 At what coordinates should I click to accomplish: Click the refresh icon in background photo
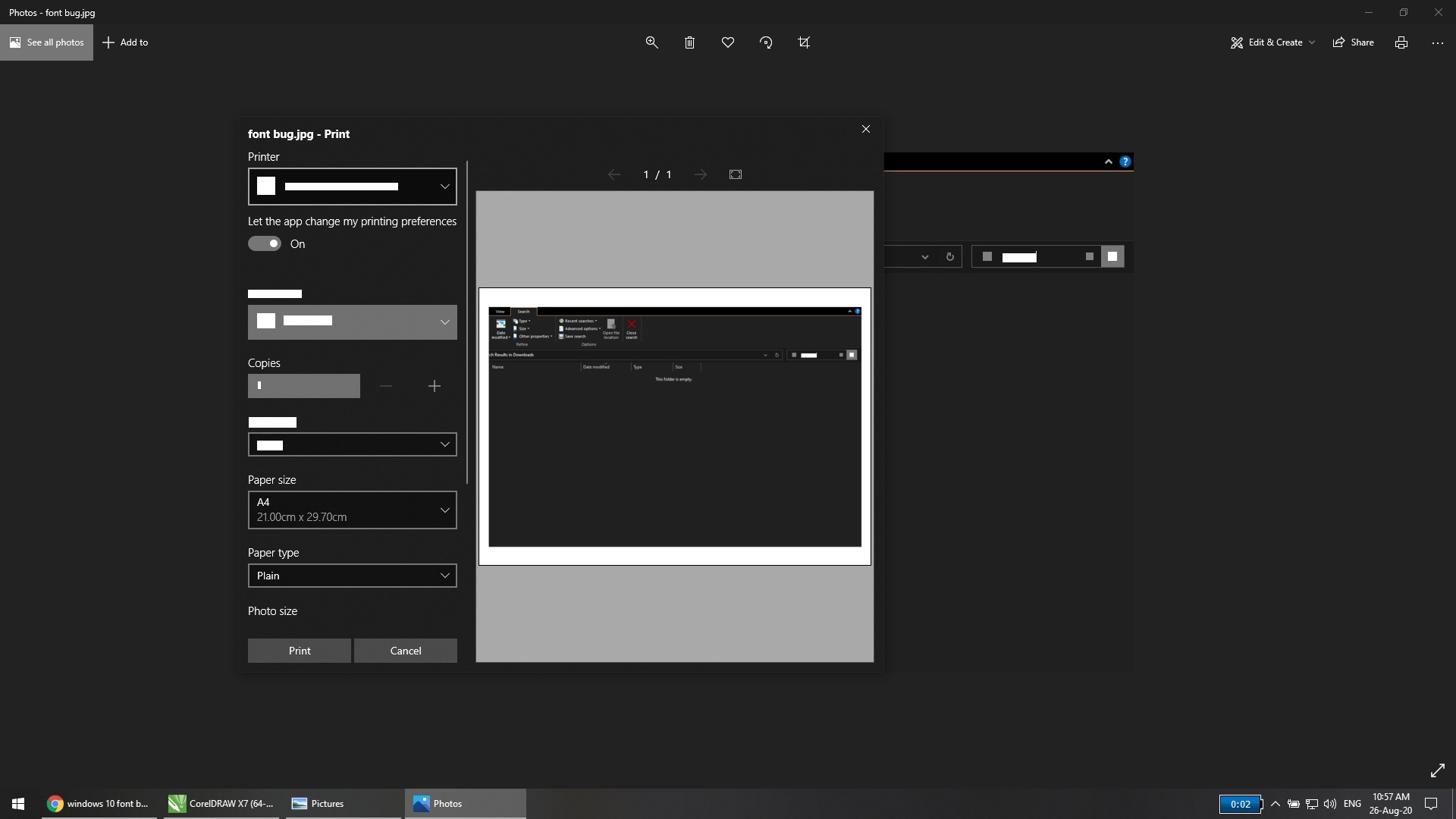[x=949, y=257]
